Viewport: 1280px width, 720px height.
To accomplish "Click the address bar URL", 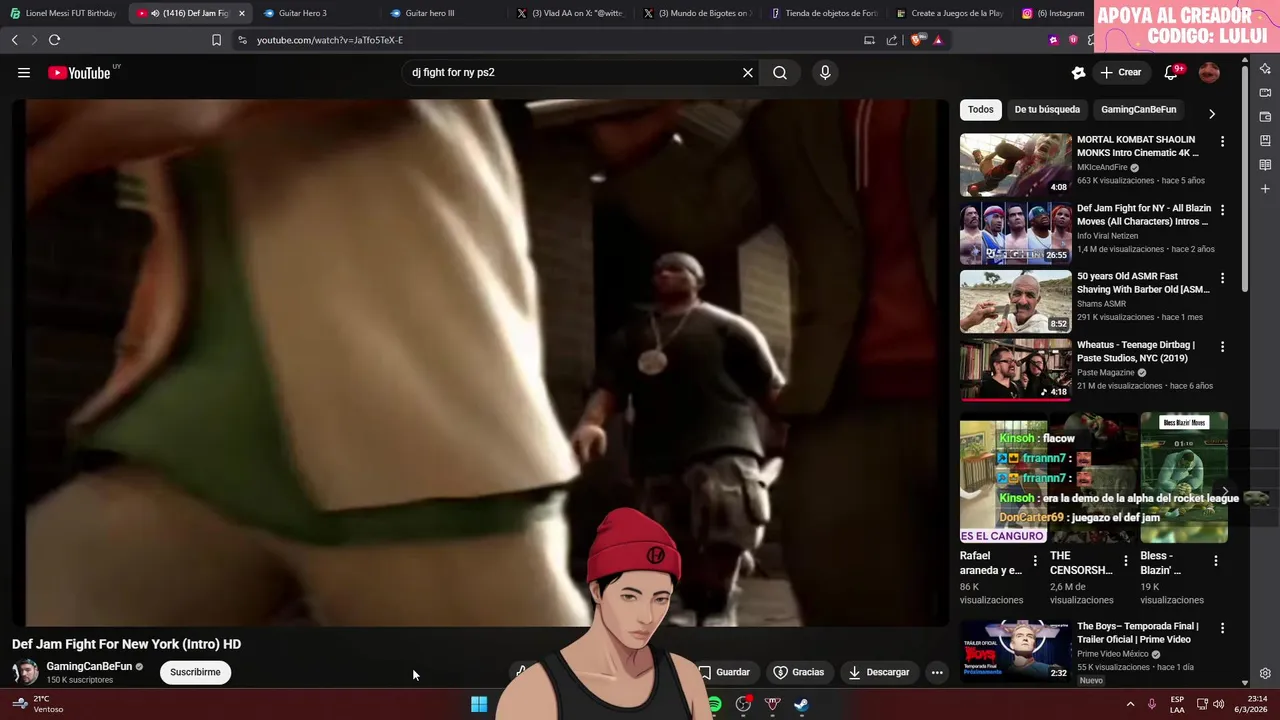I will [x=330, y=40].
